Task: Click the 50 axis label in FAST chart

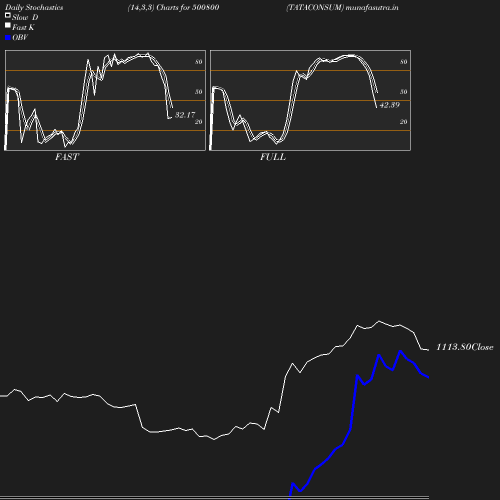Action: click(199, 92)
